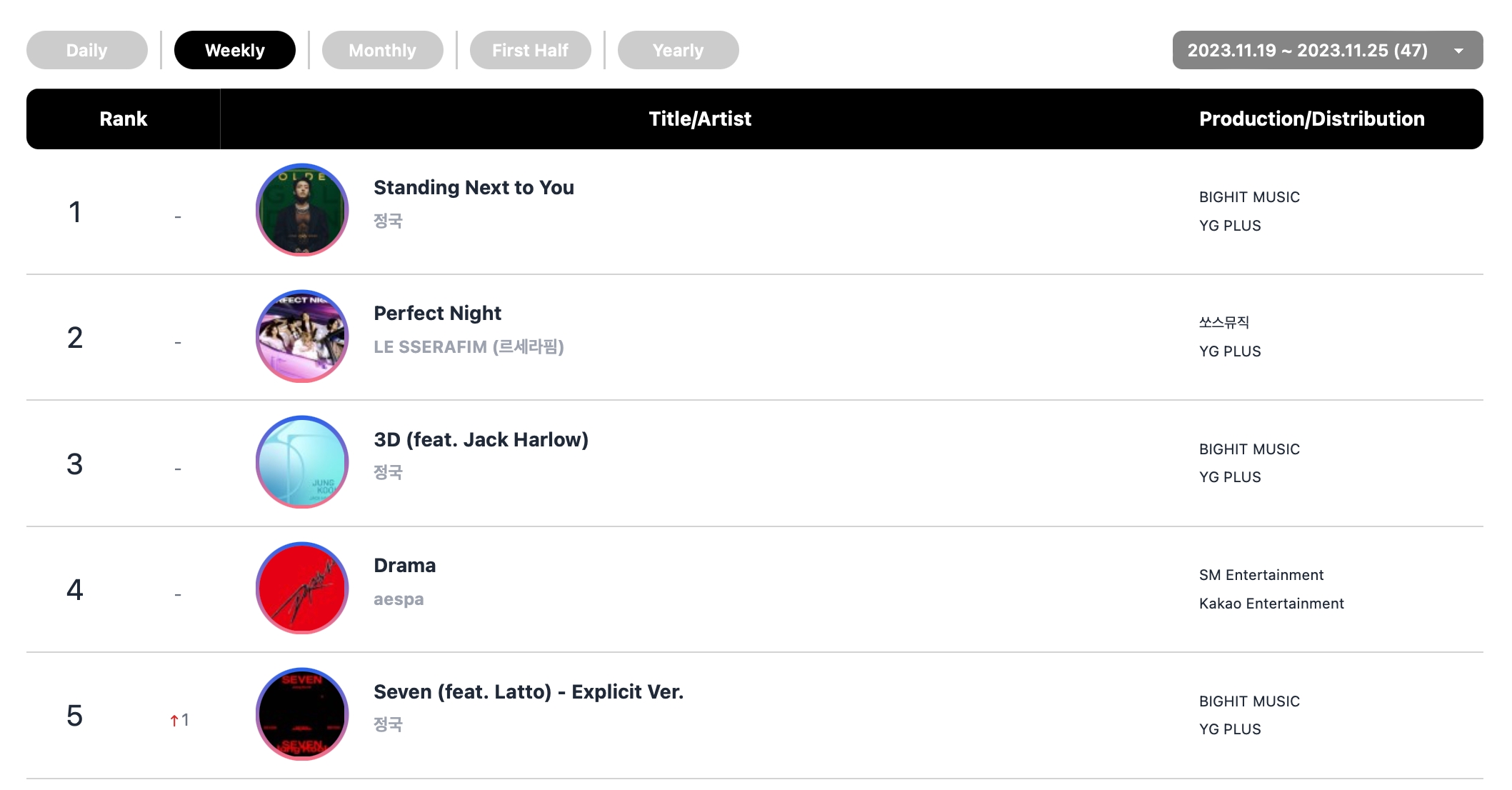Viewport: 1512px width, 790px height.
Task: Click the Drama song title link
Action: tap(404, 565)
